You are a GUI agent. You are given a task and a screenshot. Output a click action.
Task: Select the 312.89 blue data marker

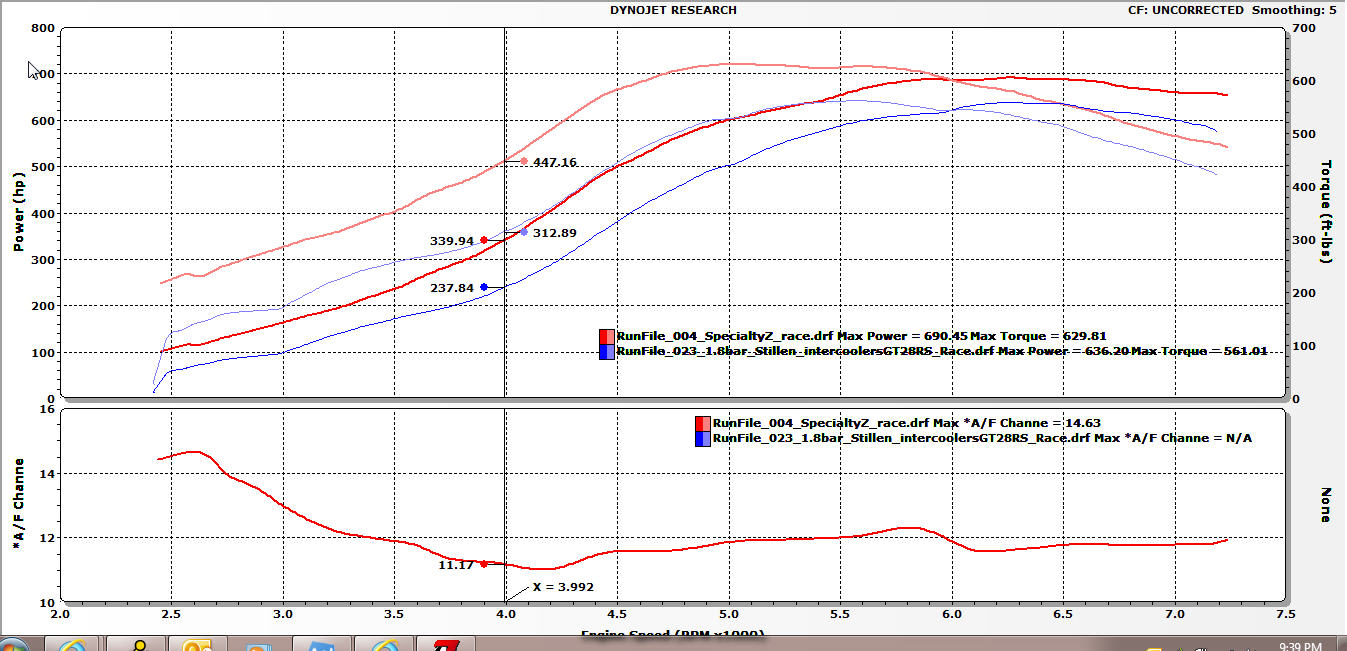point(524,232)
